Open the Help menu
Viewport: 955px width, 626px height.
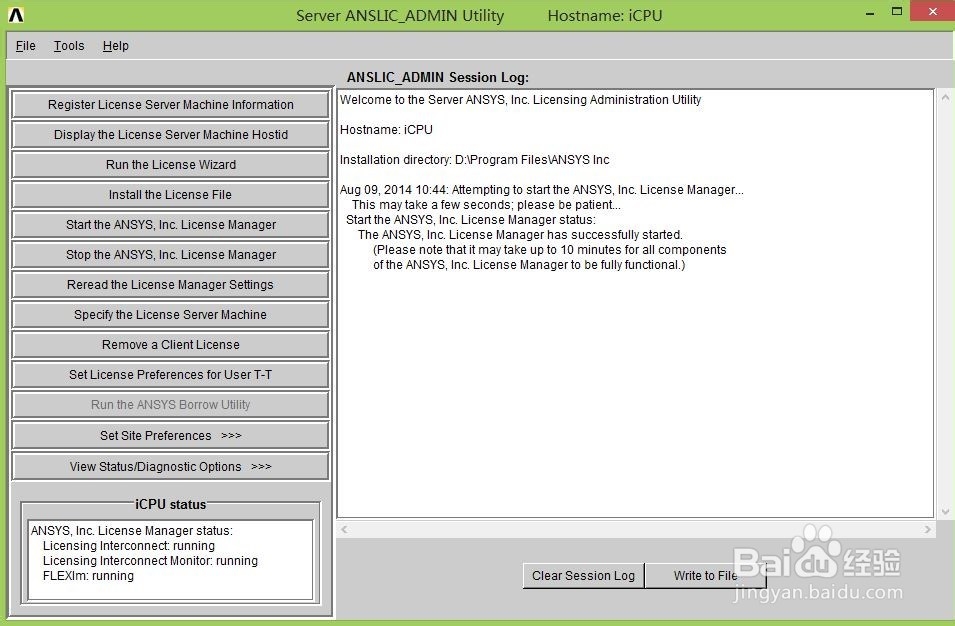(x=115, y=45)
